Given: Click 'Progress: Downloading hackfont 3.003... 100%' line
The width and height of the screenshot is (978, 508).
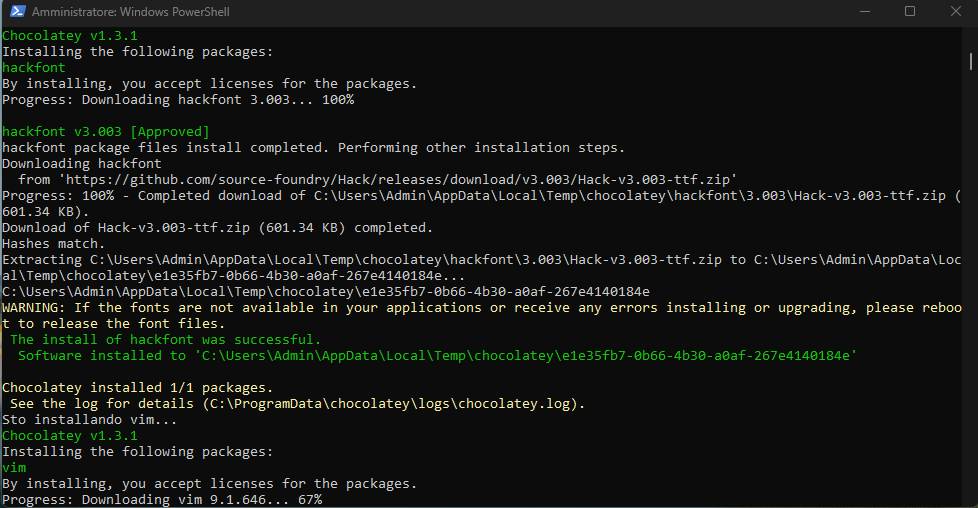Looking at the screenshot, I should 178,100.
